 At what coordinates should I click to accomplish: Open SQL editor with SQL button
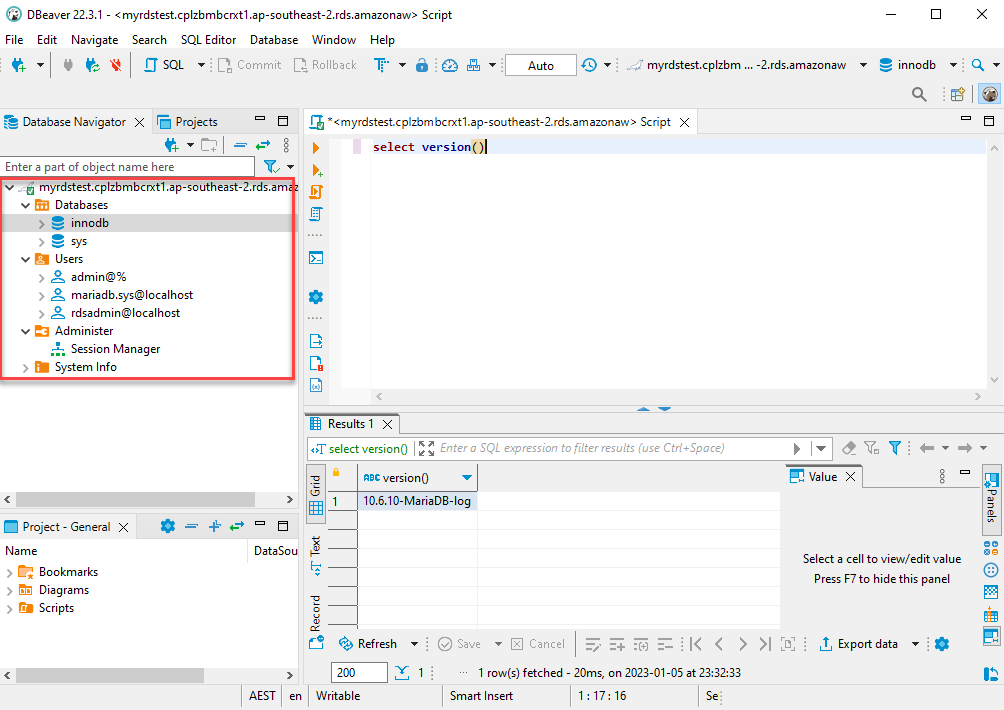click(x=164, y=65)
